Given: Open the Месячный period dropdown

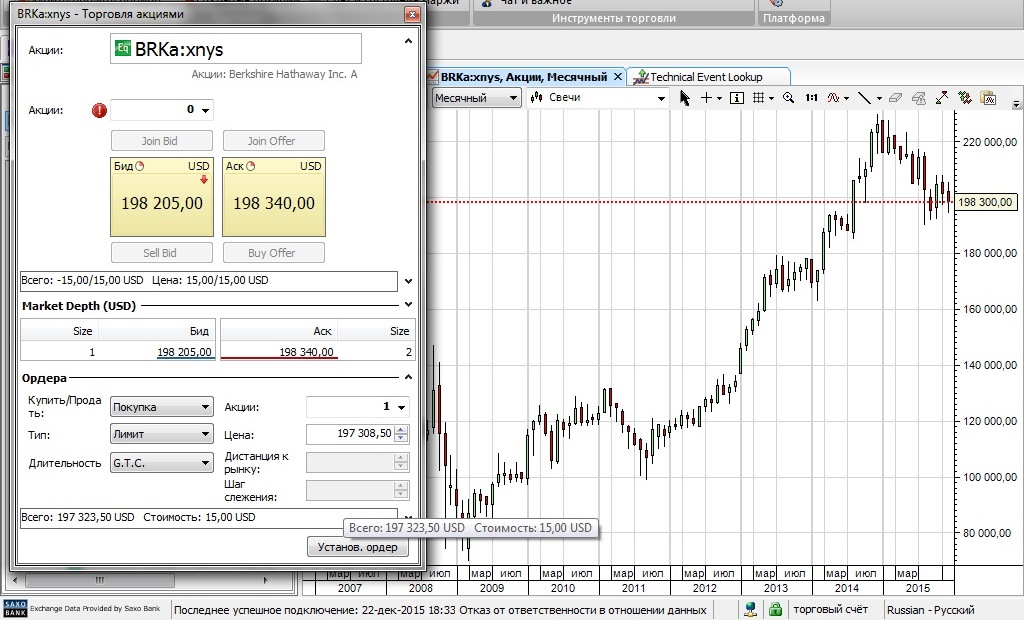Looking at the screenshot, I should click(476, 98).
